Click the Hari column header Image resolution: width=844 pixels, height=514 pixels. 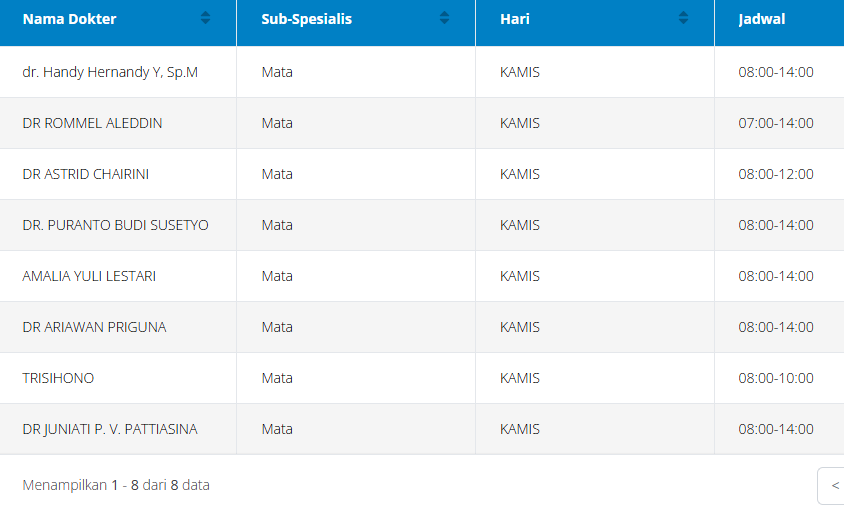tap(515, 19)
